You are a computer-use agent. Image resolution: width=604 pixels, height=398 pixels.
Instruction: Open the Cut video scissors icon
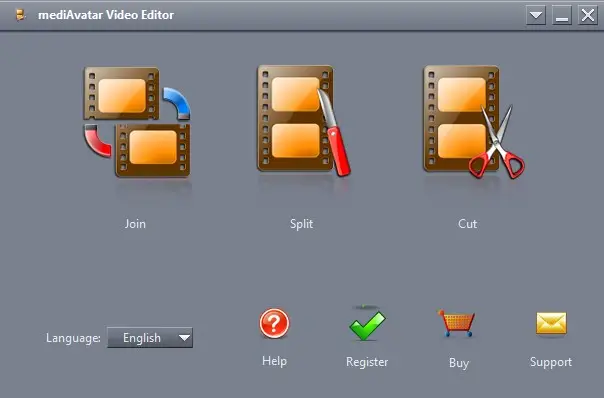473,122
